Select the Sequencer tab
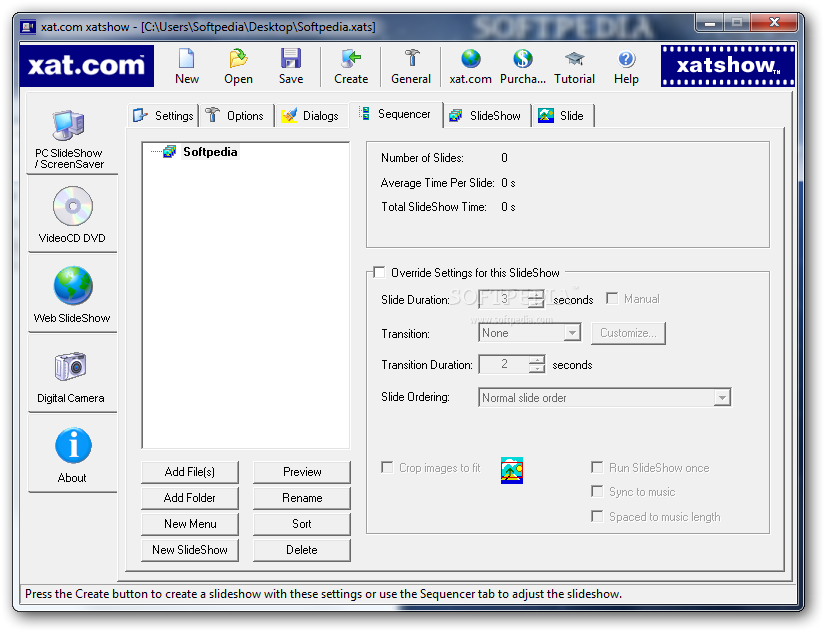This screenshot has height=632, width=825. [396, 114]
